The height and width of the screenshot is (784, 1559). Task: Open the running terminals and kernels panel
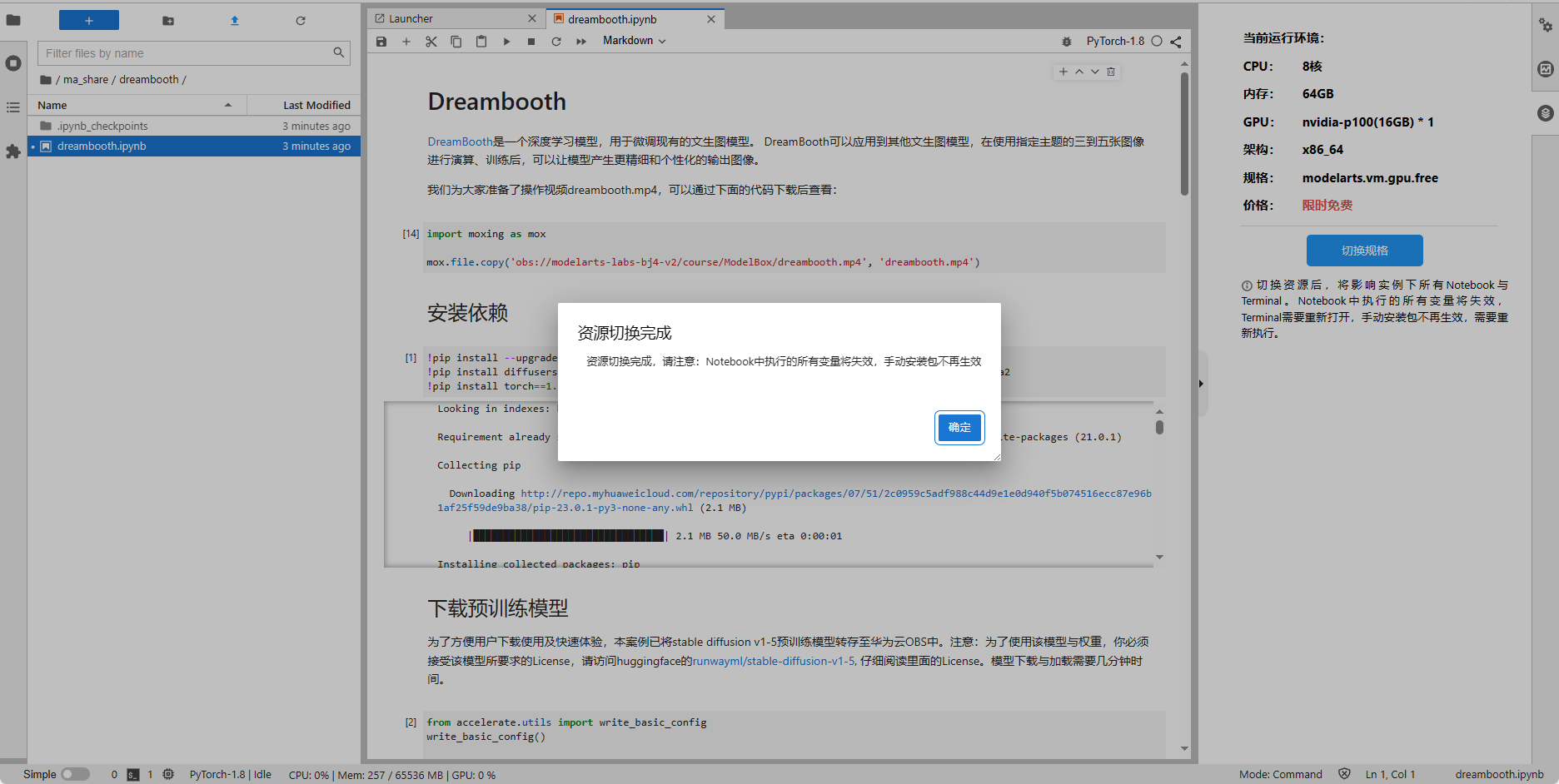point(13,63)
